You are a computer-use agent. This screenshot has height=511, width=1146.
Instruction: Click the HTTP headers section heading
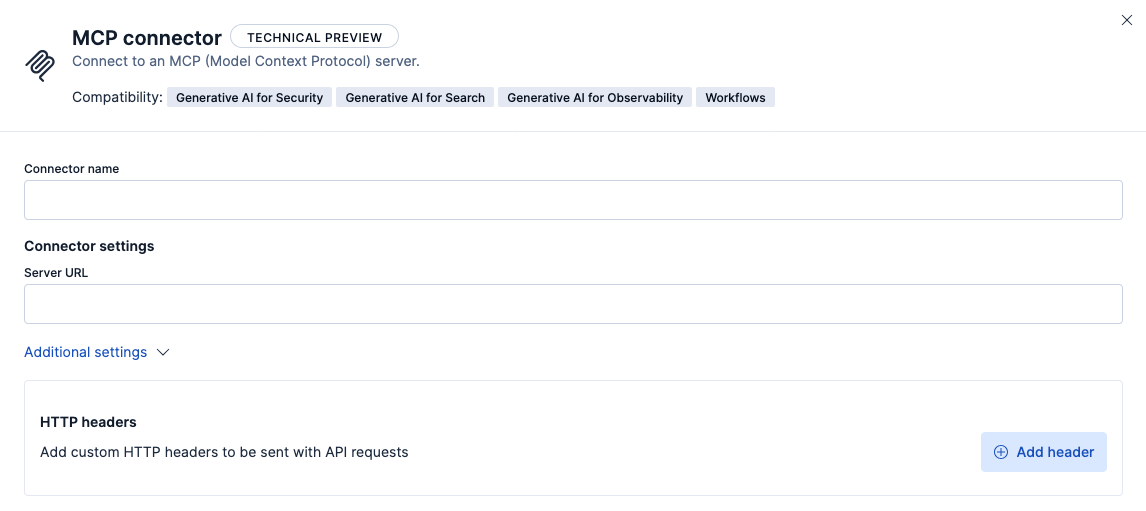click(88, 422)
